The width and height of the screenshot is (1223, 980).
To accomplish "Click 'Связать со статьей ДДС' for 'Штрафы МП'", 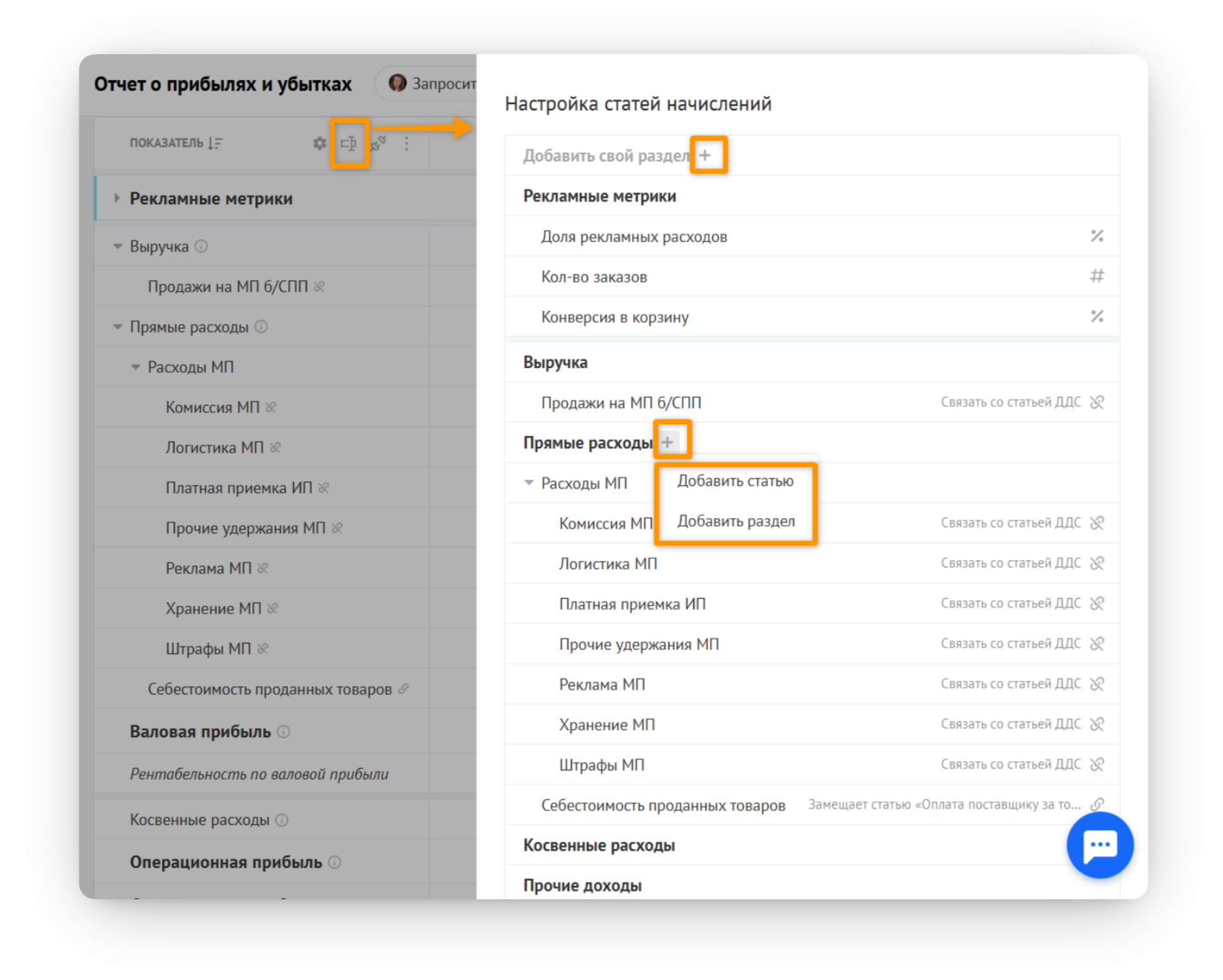I will click(1011, 764).
